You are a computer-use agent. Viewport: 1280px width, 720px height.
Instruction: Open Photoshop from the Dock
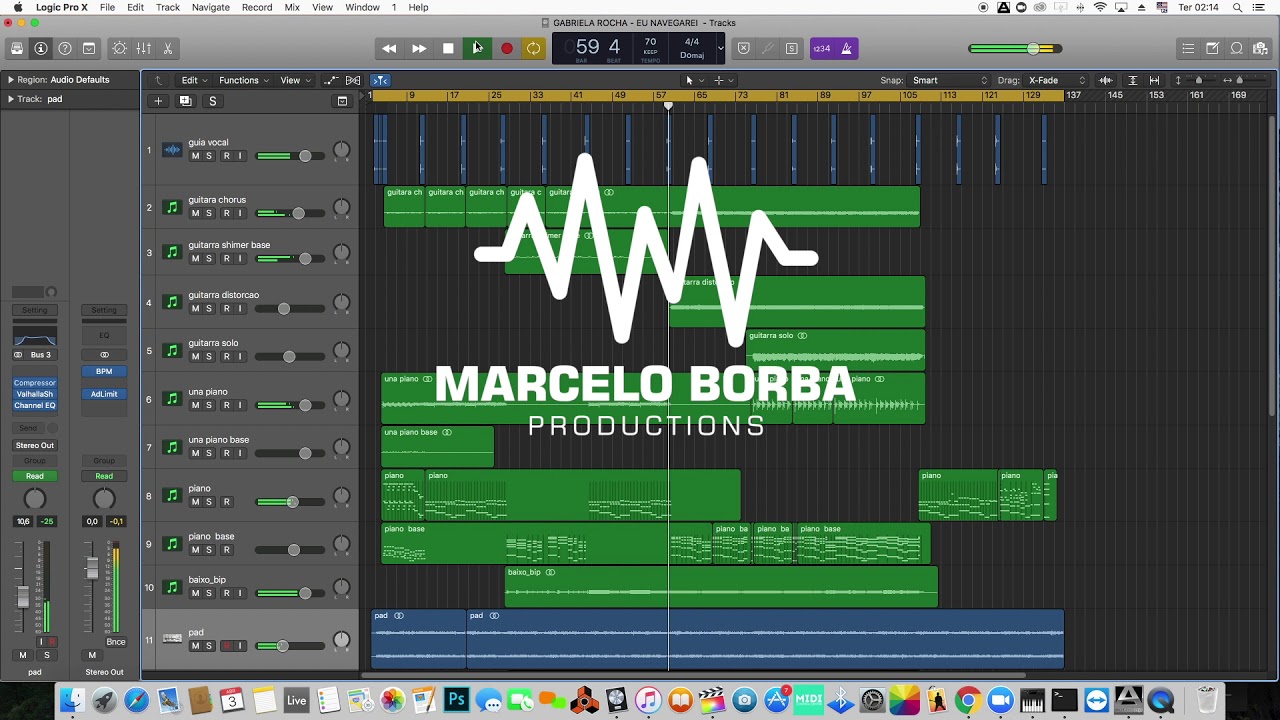tap(457, 700)
